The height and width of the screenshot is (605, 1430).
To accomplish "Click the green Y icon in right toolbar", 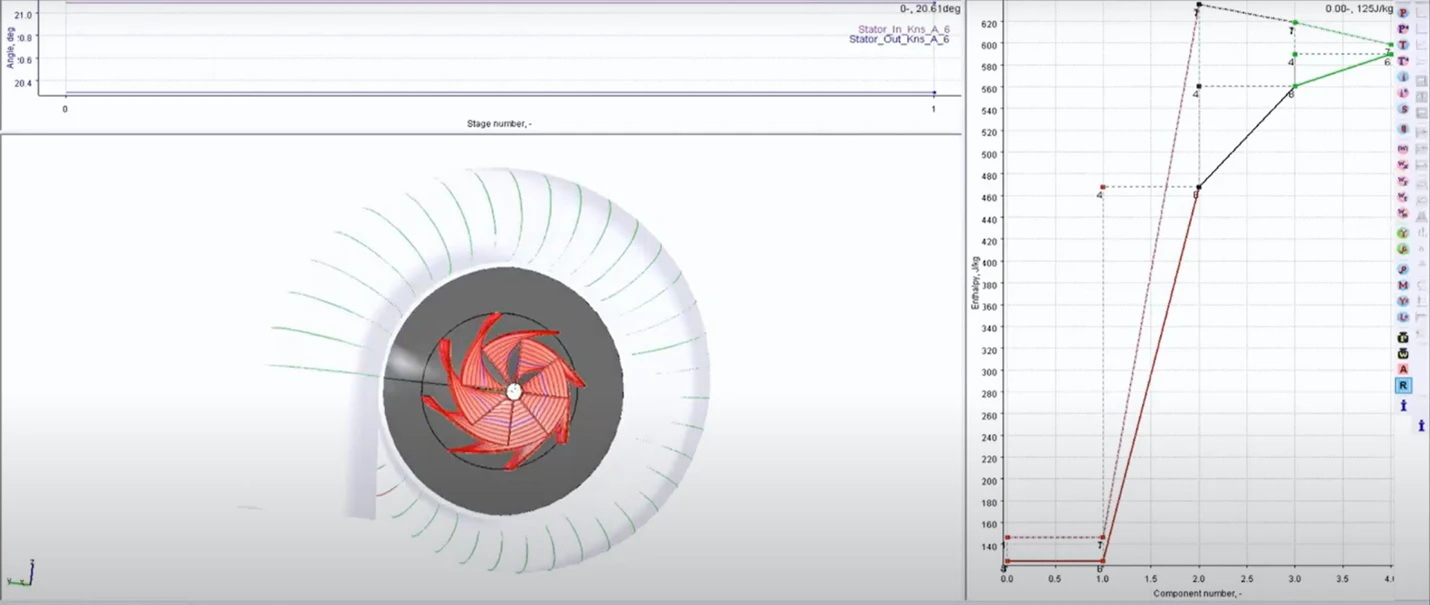I will click(x=1403, y=233).
